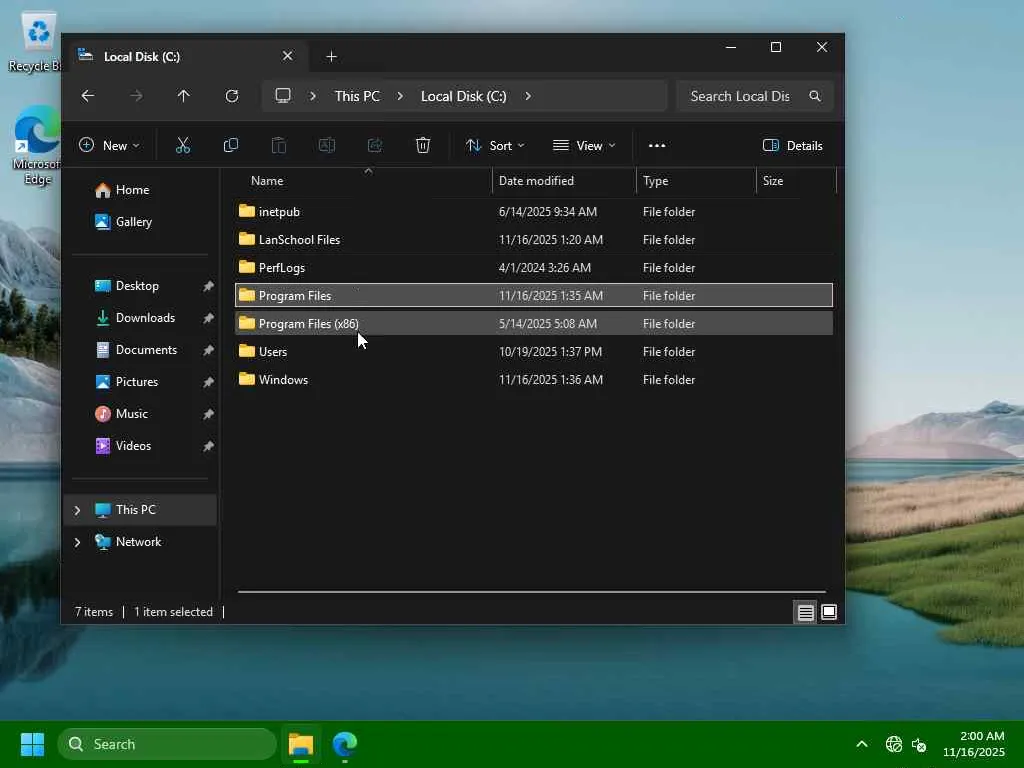Image resolution: width=1024 pixels, height=768 pixels.
Task: Navigate back with the back arrow
Action: [88, 96]
